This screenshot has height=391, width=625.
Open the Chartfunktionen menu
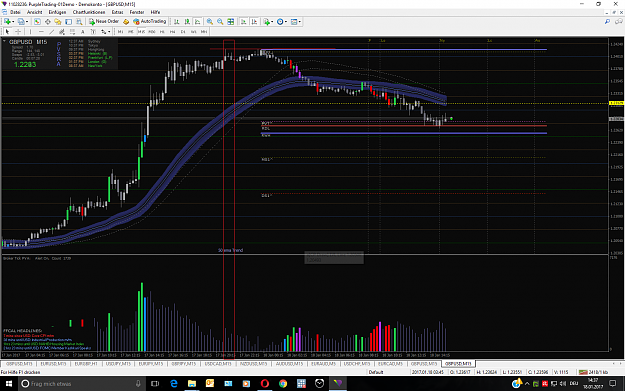(89, 12)
